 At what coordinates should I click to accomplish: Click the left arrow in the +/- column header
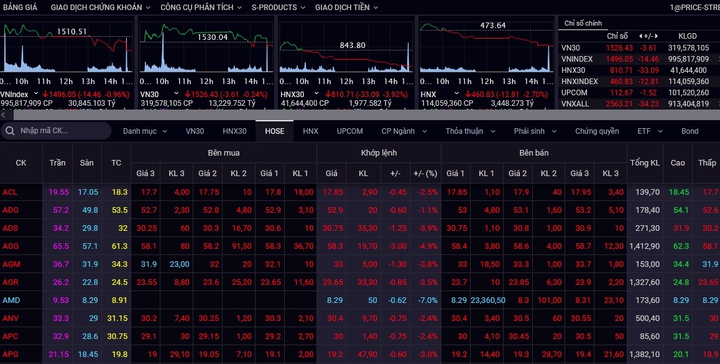(641, 36)
